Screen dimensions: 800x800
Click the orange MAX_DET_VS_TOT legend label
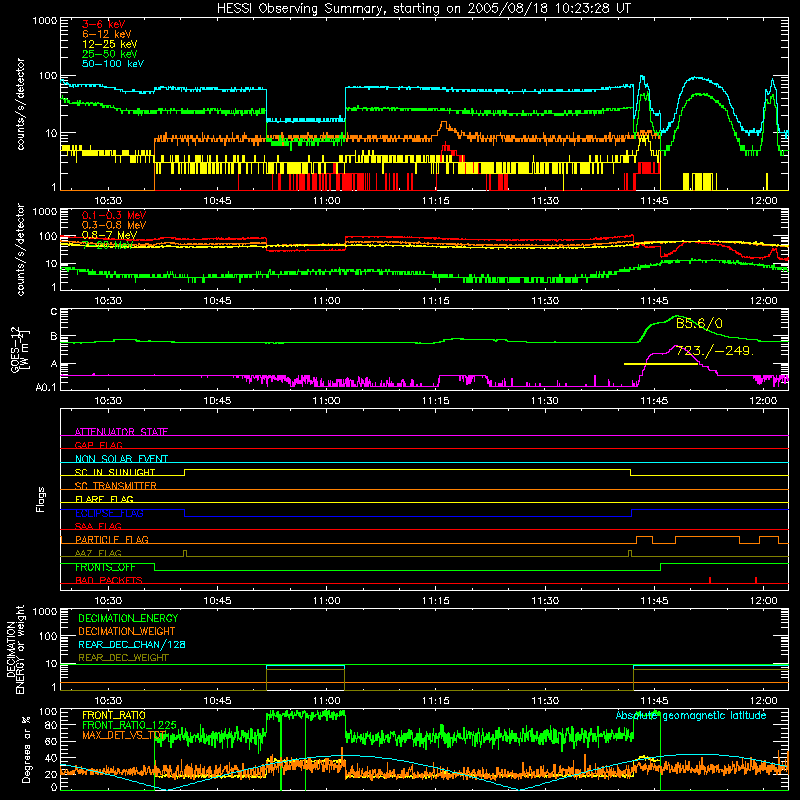pos(124,735)
